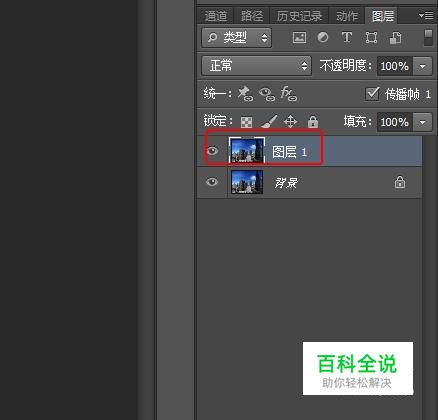Lock layer position move icon
This screenshot has width=438, height=420.
pos(290,122)
